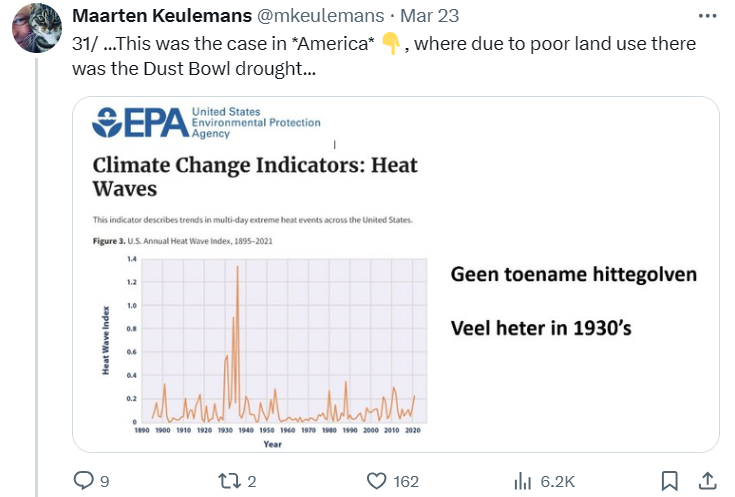Like the tweet with the heart icon
735x497 pixels.
(x=376, y=481)
